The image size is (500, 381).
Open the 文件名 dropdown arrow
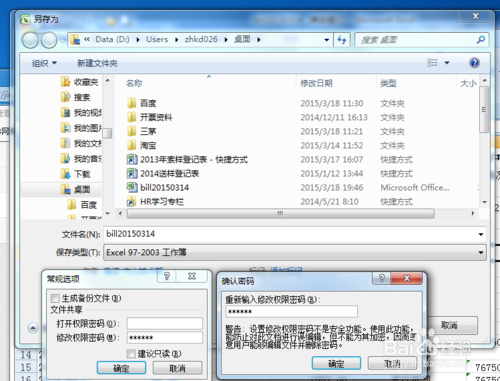click(481, 234)
